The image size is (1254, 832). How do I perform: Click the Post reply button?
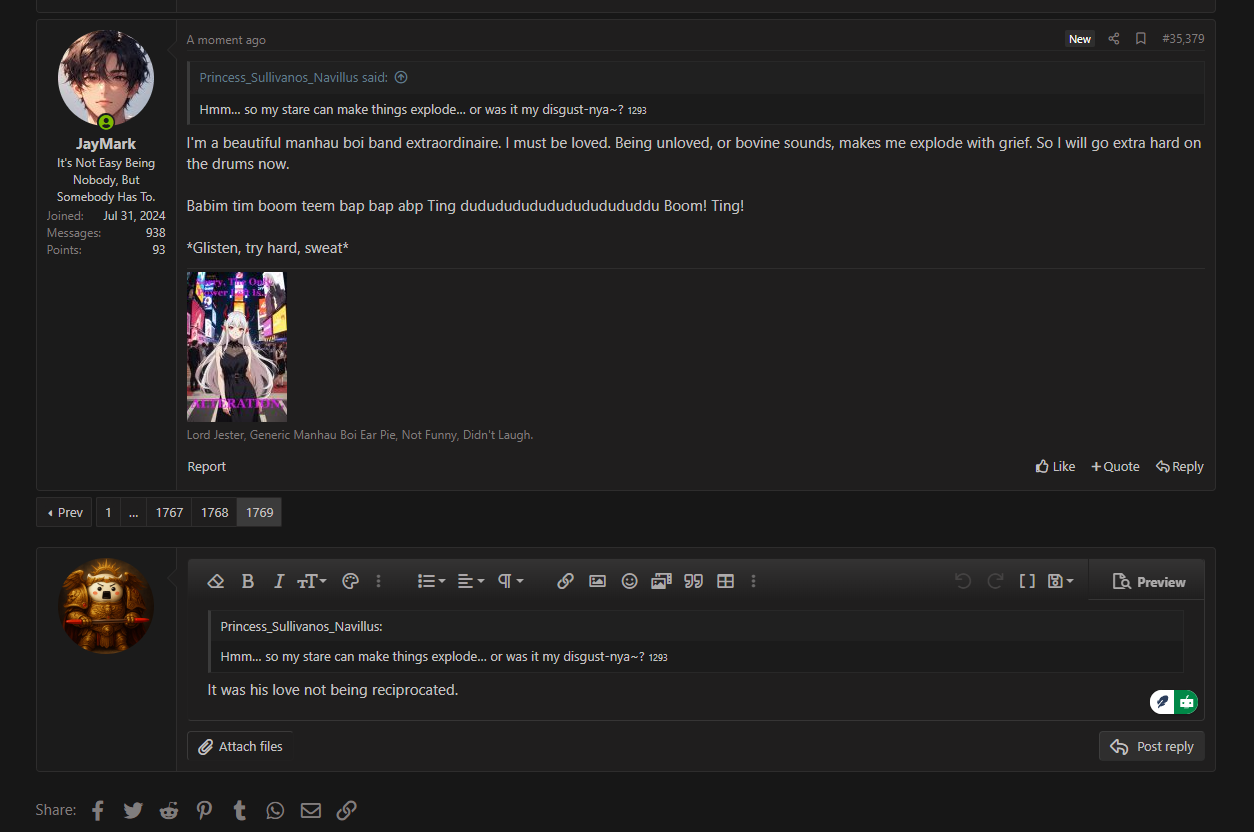[x=1152, y=747]
